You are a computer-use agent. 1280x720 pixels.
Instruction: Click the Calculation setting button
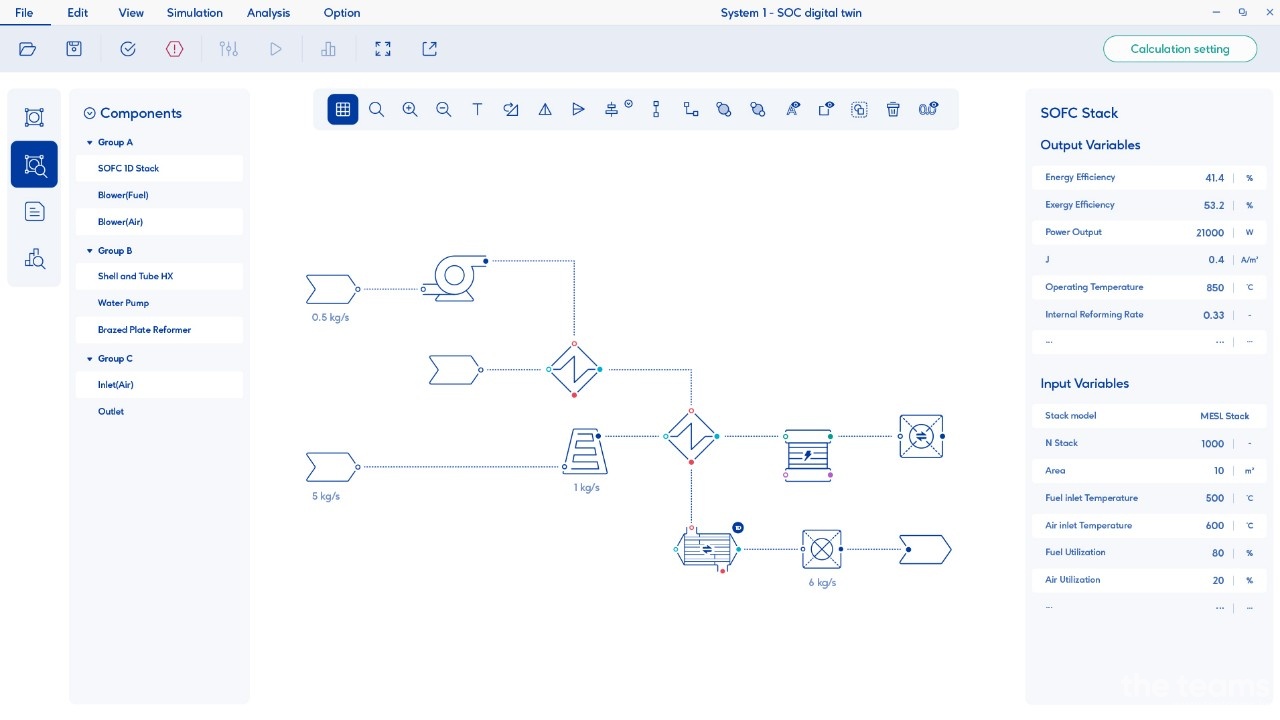[1180, 49]
